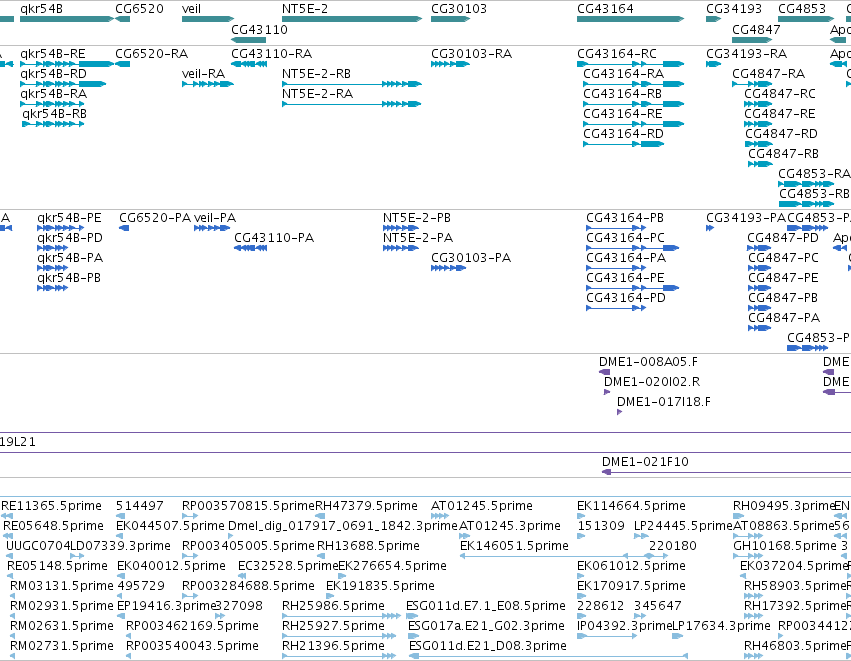Select the CG34193 gene glyph
851x661 pixels.
pos(713,19)
